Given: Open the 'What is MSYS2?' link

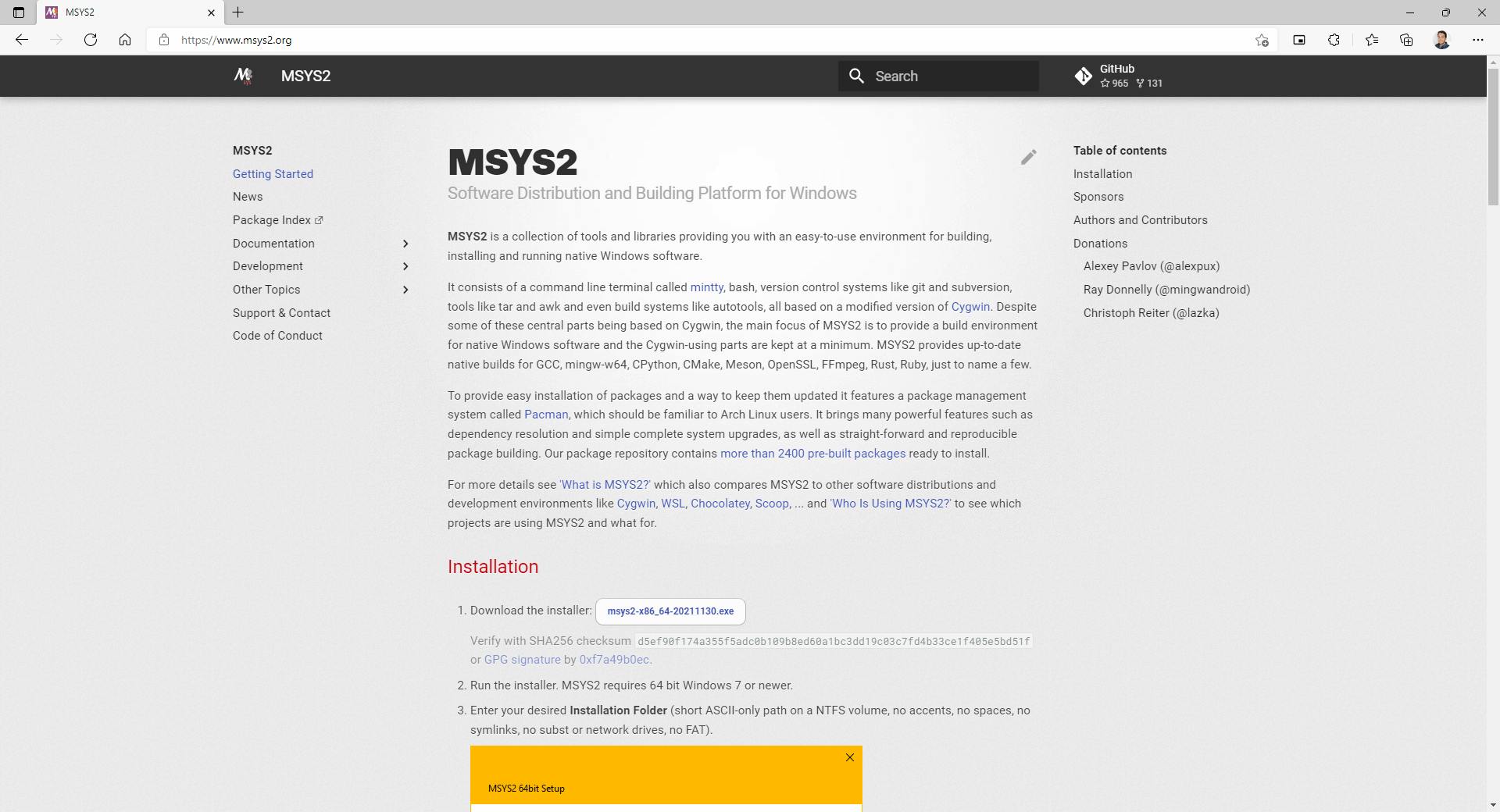Looking at the screenshot, I should [x=605, y=485].
